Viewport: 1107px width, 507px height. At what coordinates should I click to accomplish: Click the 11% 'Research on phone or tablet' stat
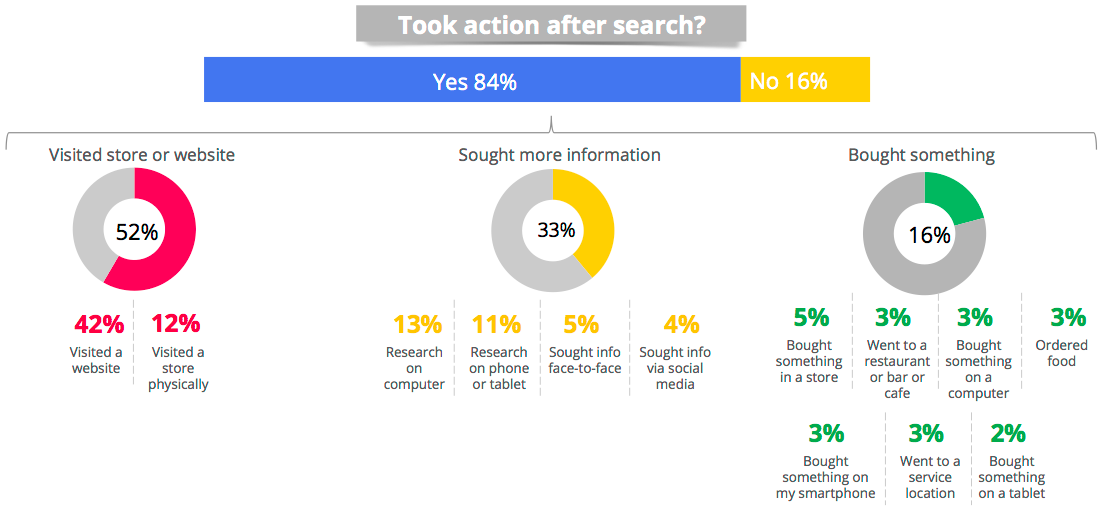click(x=498, y=352)
